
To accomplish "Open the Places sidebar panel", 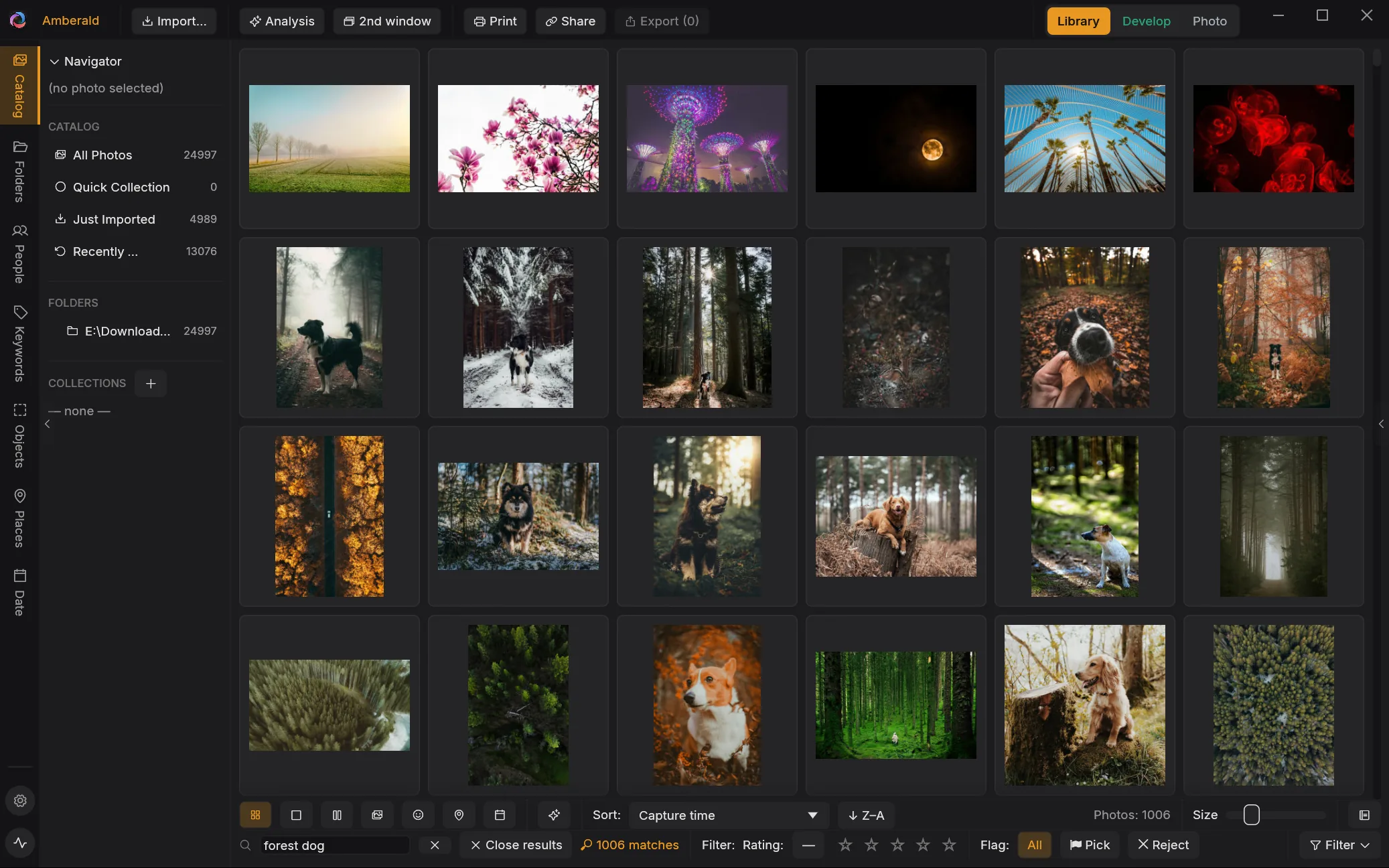I will point(20,518).
